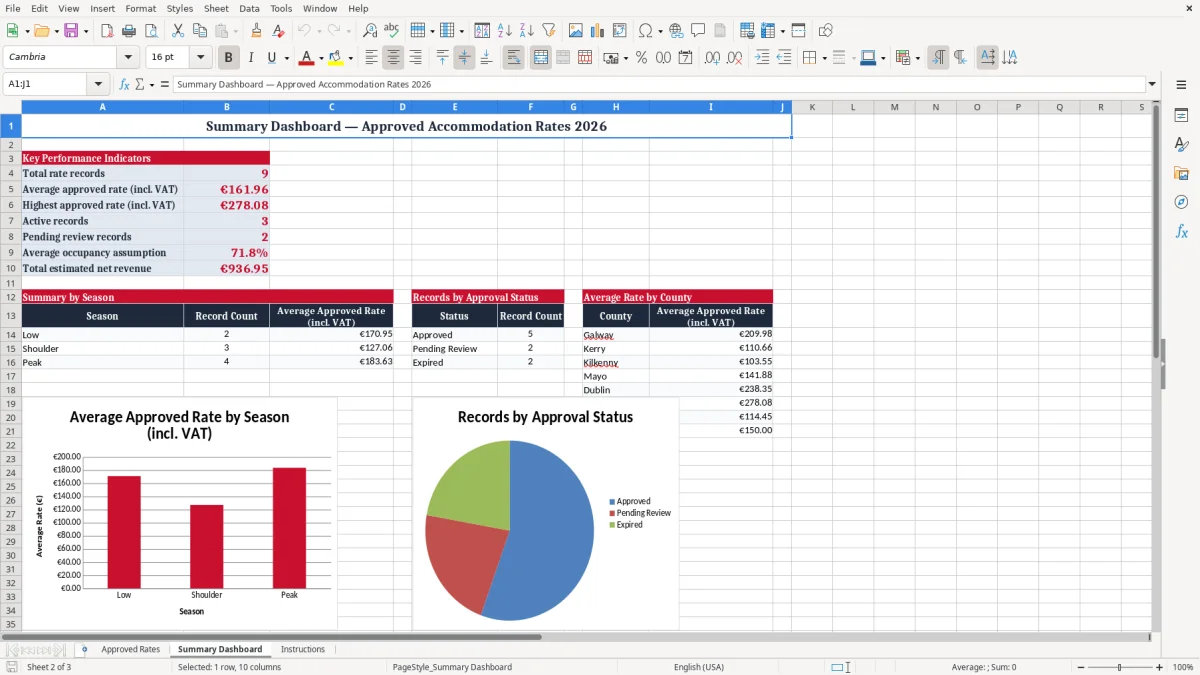This screenshot has width=1200, height=675.
Task: Format selection as date
Action: pos(685,58)
